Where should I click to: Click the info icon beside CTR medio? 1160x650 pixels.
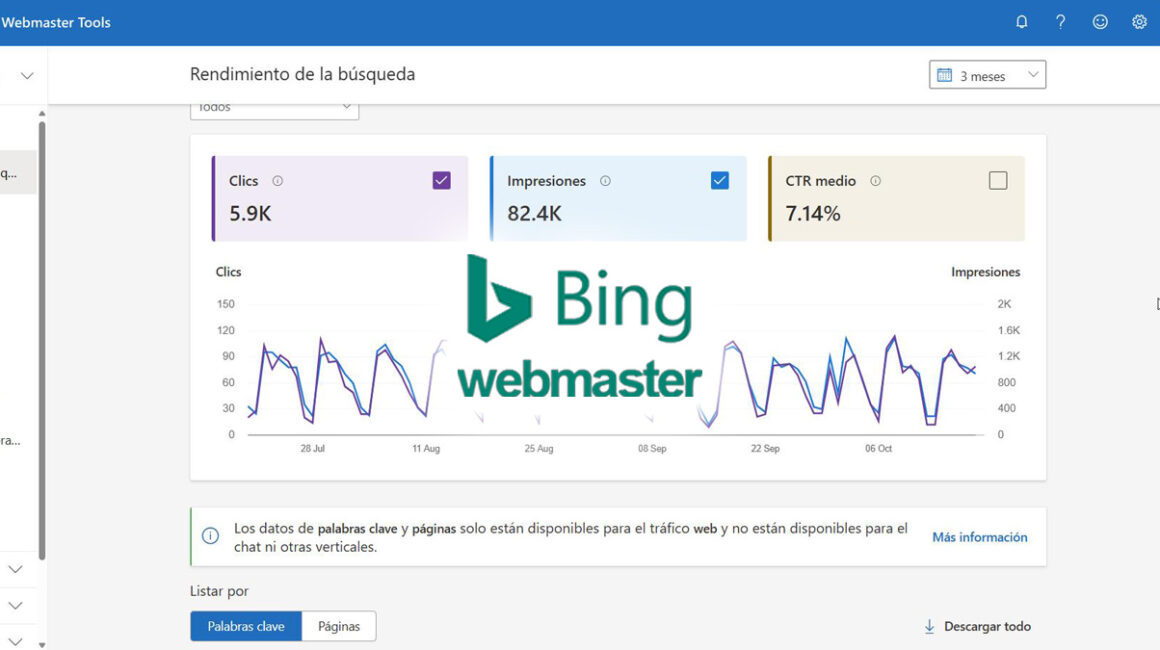click(x=875, y=181)
